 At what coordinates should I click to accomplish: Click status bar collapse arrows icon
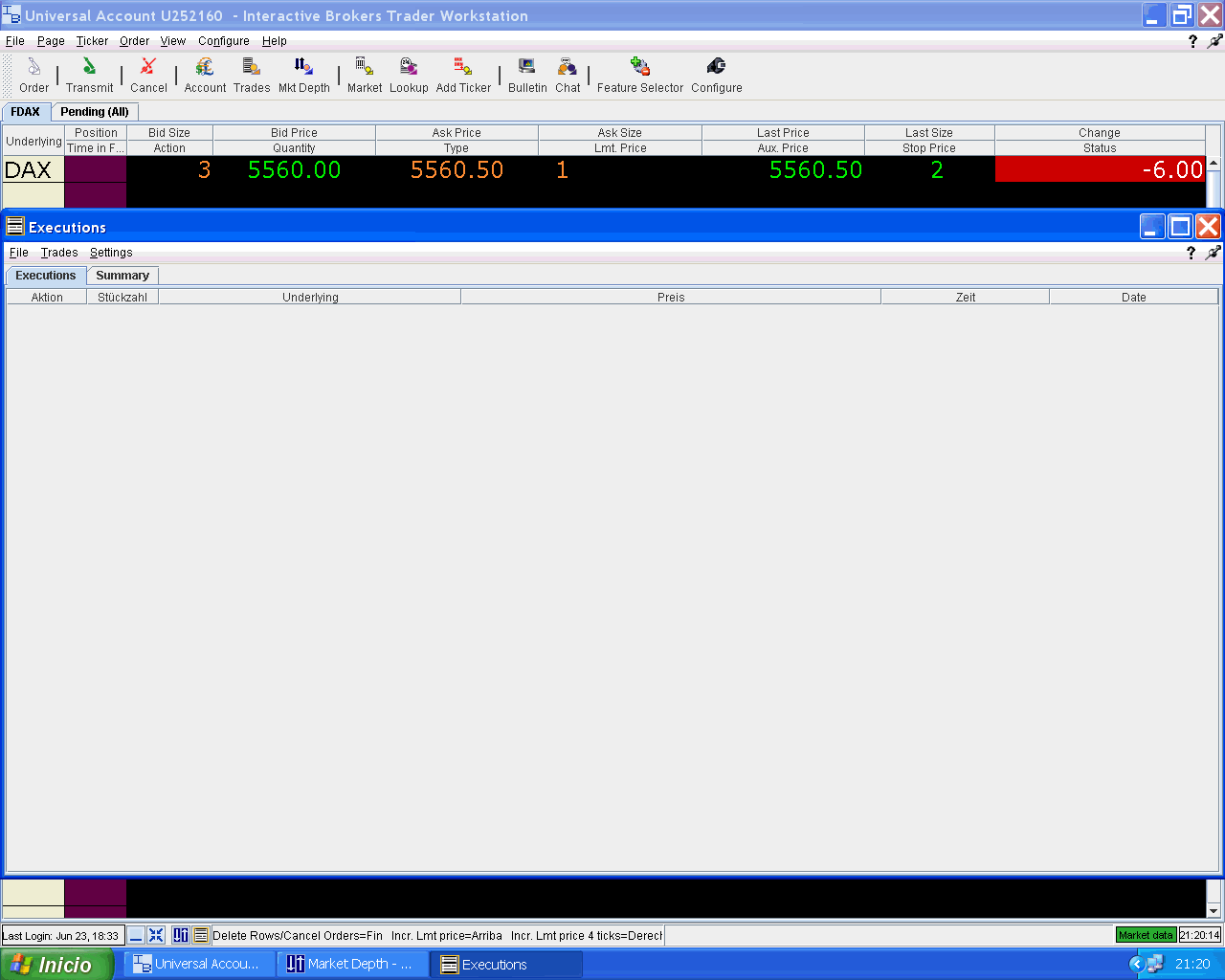[156, 935]
